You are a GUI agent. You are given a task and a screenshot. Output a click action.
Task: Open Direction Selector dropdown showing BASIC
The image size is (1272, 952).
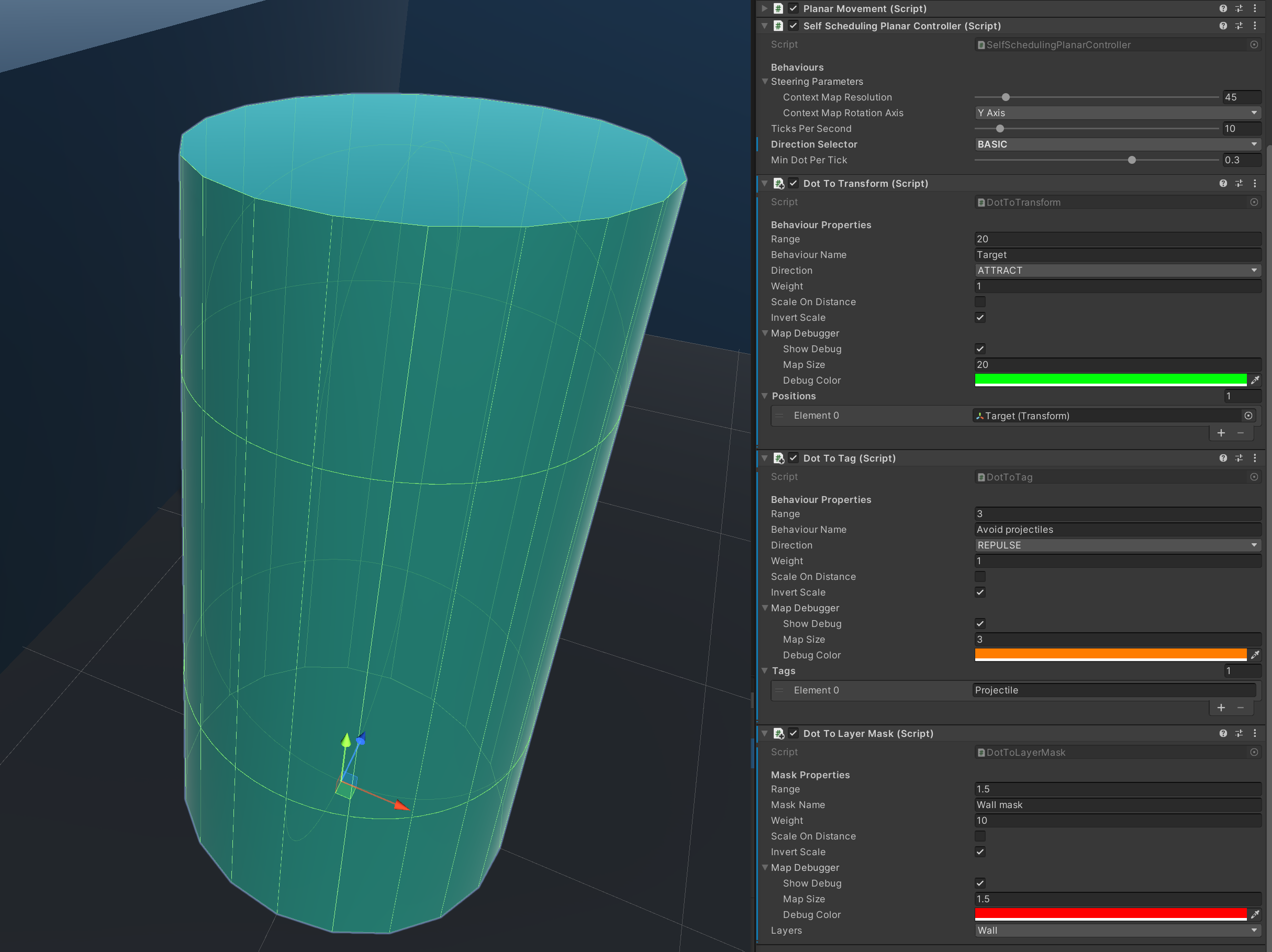(1117, 144)
